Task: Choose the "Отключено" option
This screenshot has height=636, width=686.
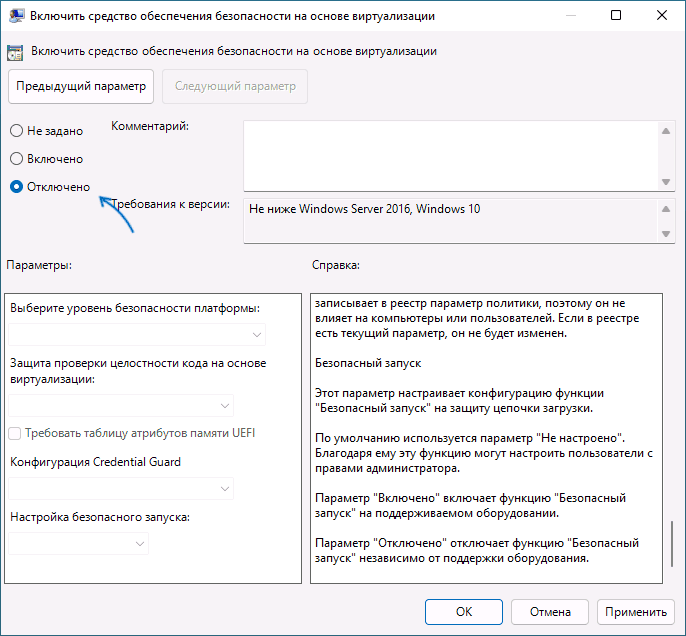Action: [x=16, y=187]
